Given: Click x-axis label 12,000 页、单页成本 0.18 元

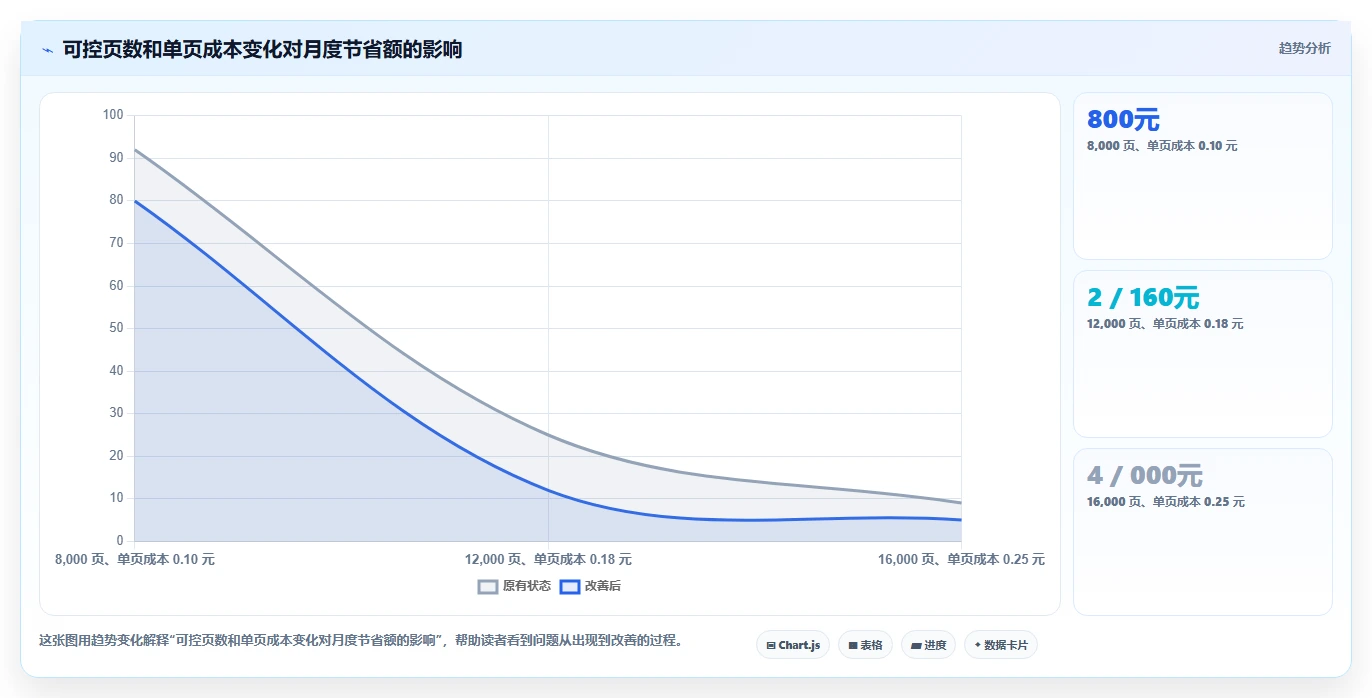Looking at the screenshot, I should 548,560.
